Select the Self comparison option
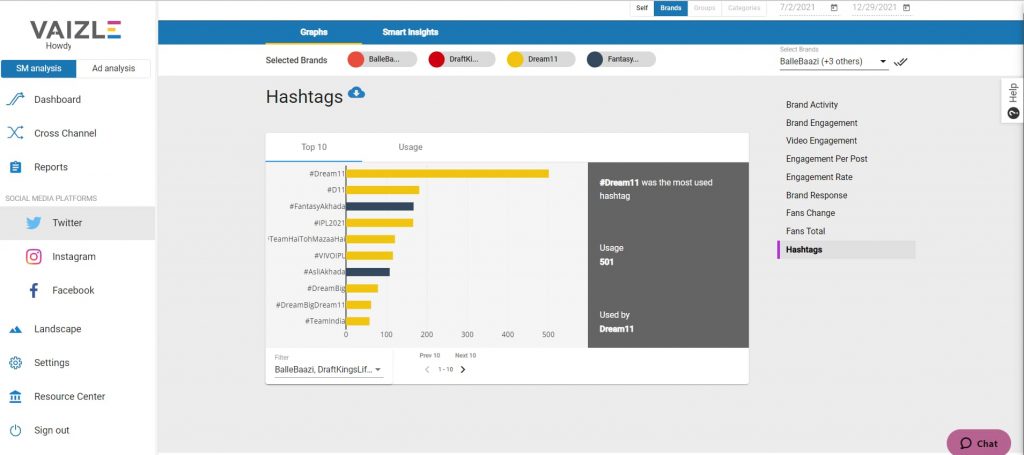1024x455 pixels. coord(642,8)
